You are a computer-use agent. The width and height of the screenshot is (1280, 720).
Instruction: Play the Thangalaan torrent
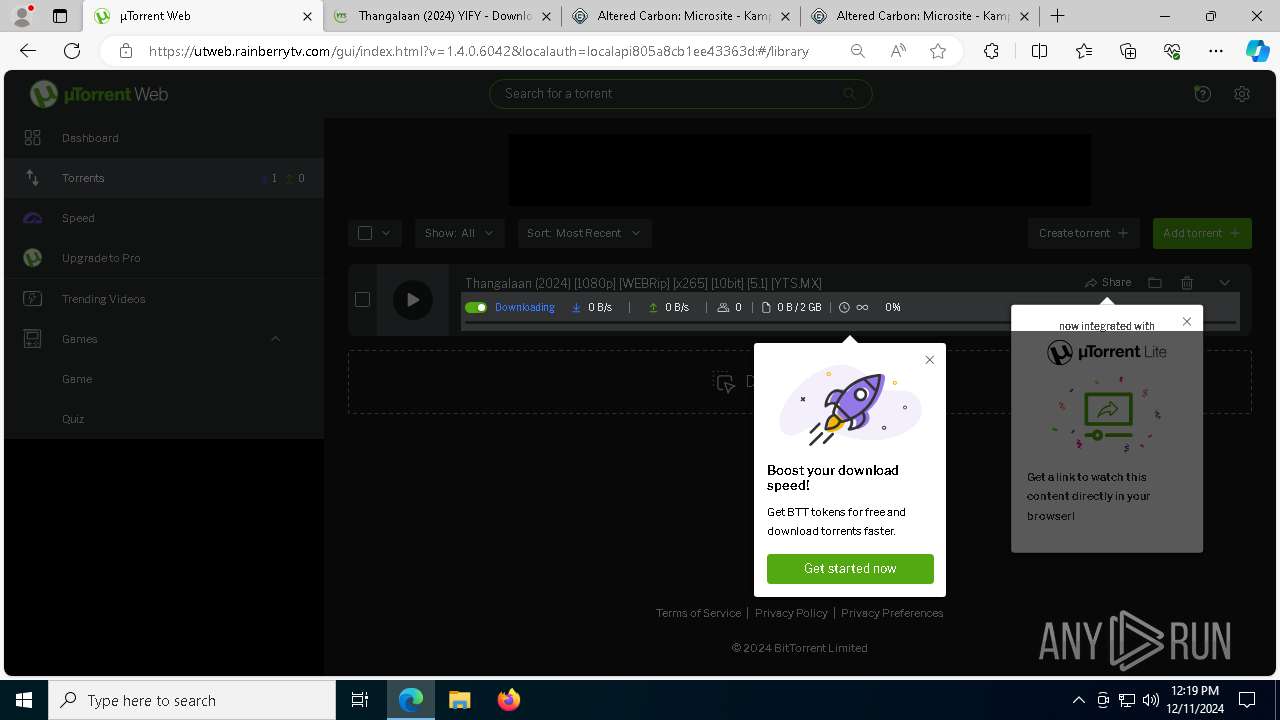[412, 300]
